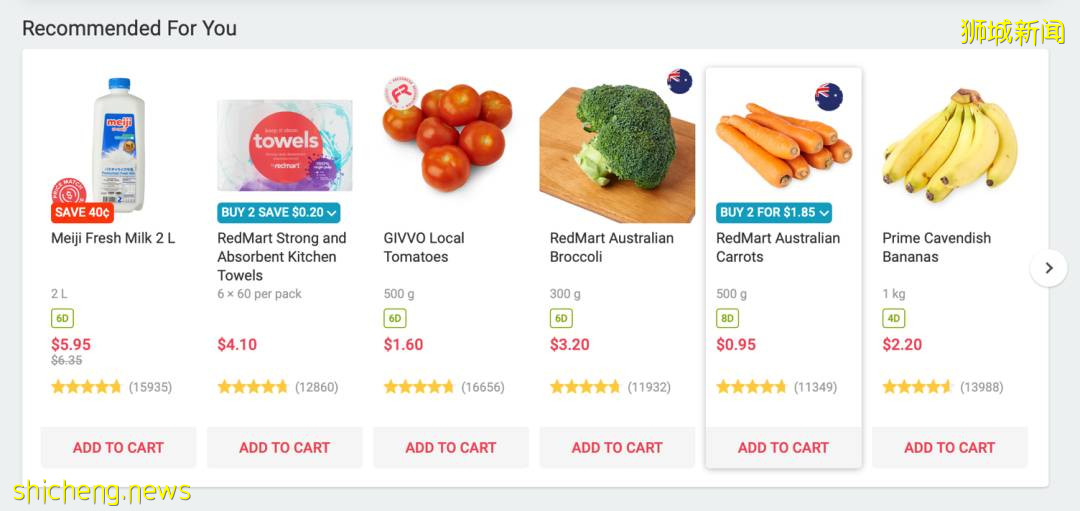Expand the BUY 2 FOR $1.85 promo
This screenshot has height=511, width=1080.
(774, 212)
